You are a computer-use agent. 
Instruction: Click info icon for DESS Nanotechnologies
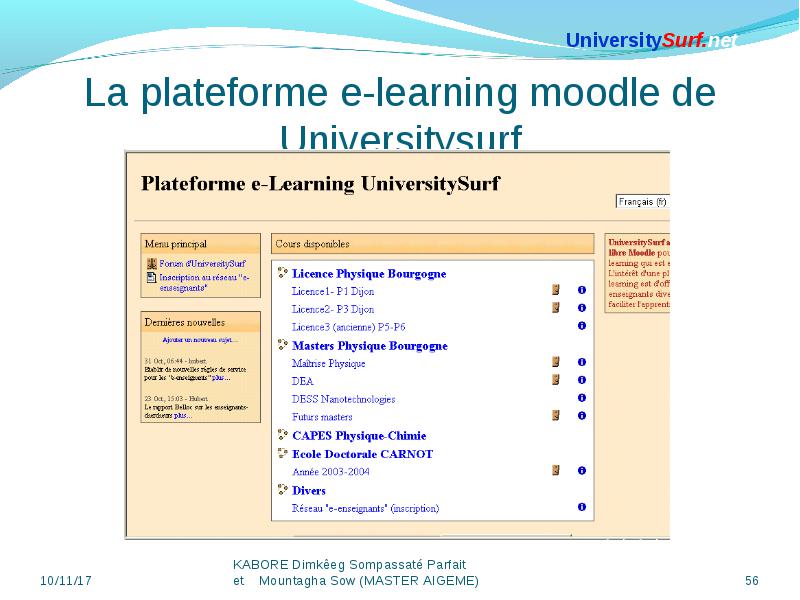click(582, 397)
